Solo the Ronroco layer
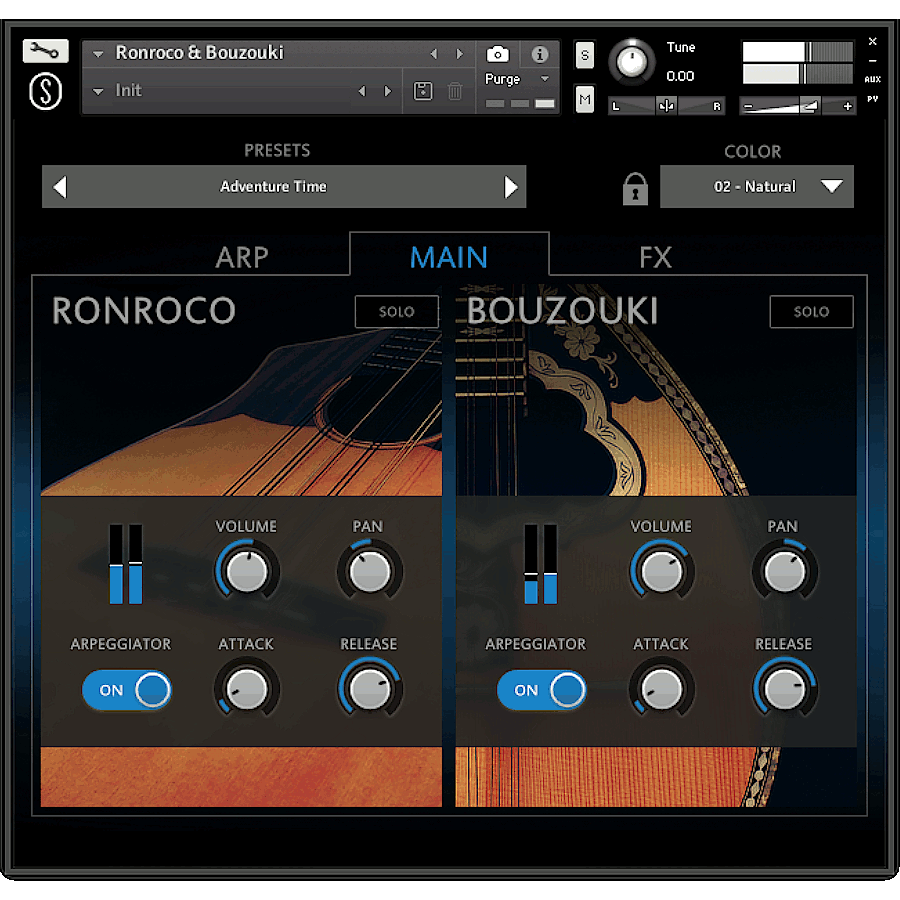This screenshot has height=900, width=900. (x=397, y=312)
